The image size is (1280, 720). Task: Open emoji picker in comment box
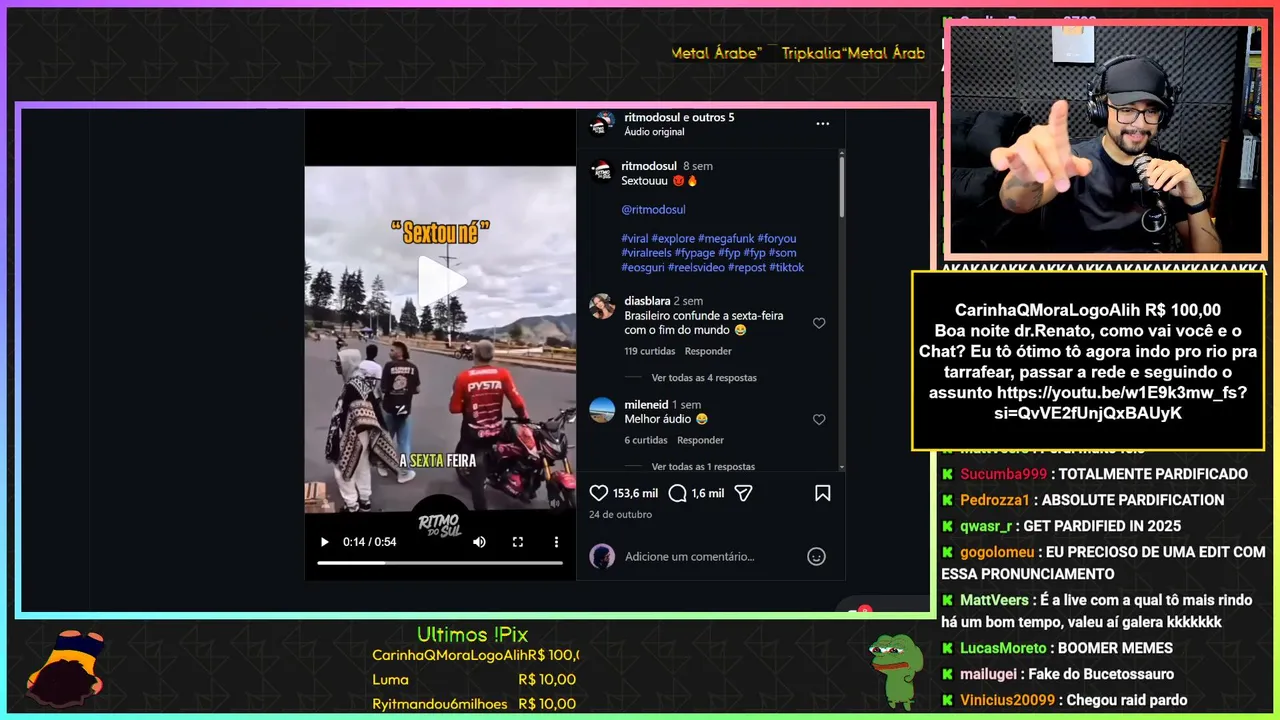(816, 557)
